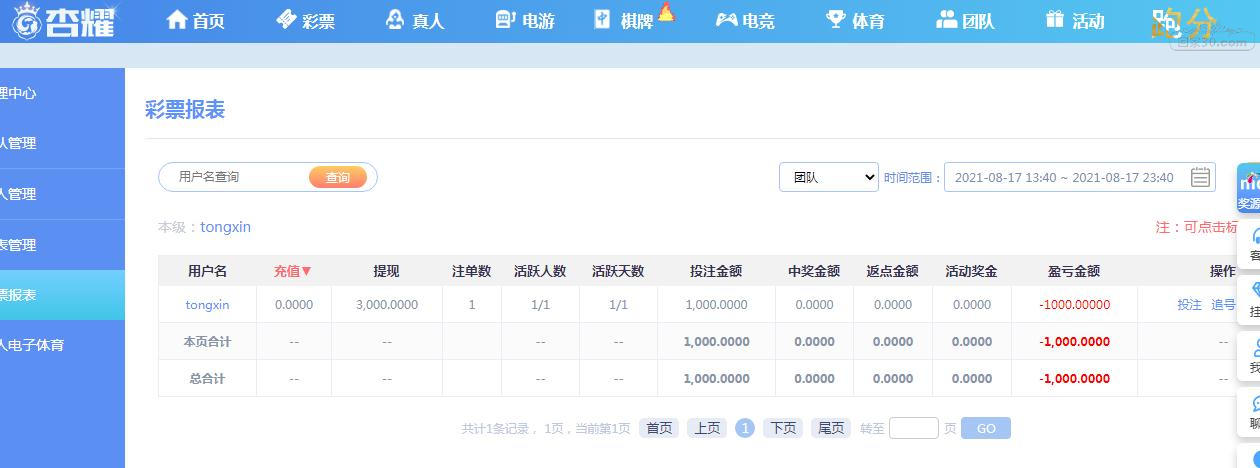The height and width of the screenshot is (468, 1260).
Task: Open the tongxin link beside 本级
Action: [x=225, y=227]
